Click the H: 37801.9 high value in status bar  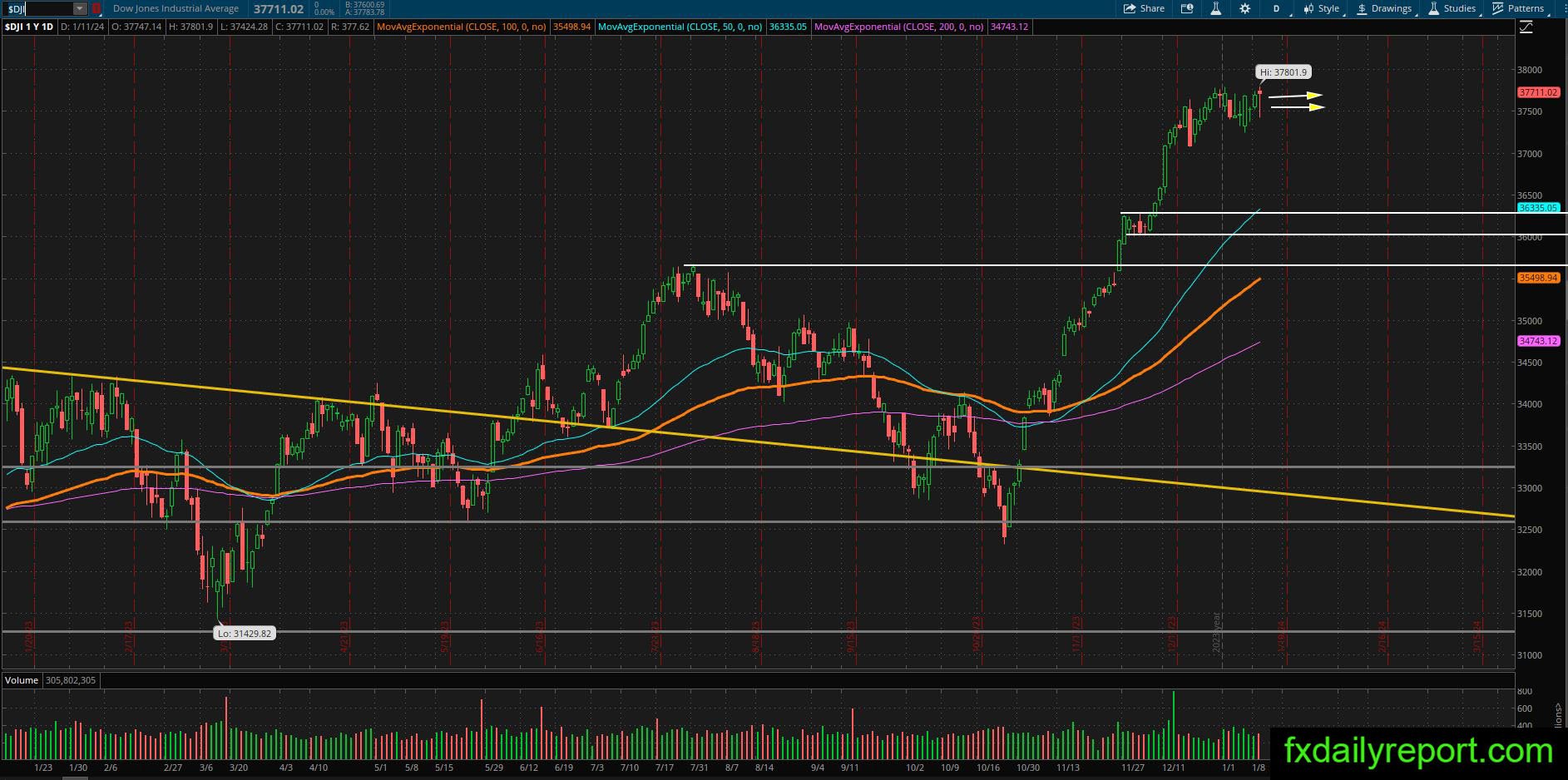(190, 27)
